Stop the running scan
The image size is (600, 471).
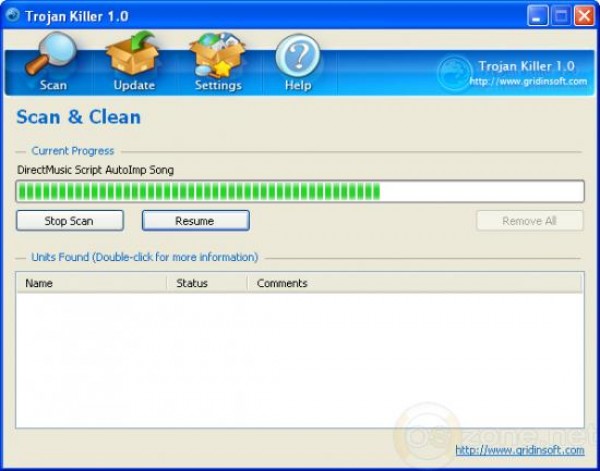[x=70, y=221]
